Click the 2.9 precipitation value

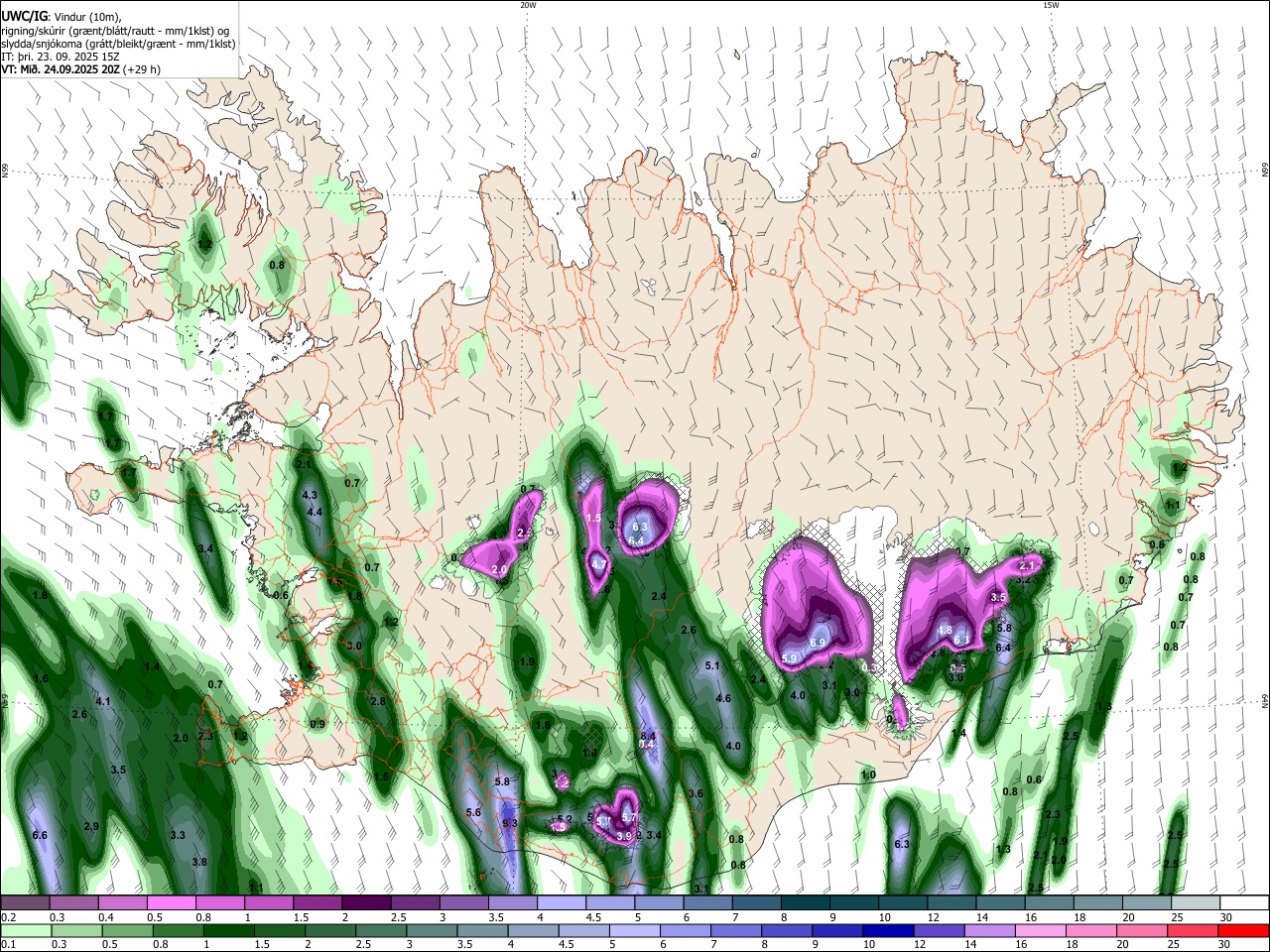(91, 826)
